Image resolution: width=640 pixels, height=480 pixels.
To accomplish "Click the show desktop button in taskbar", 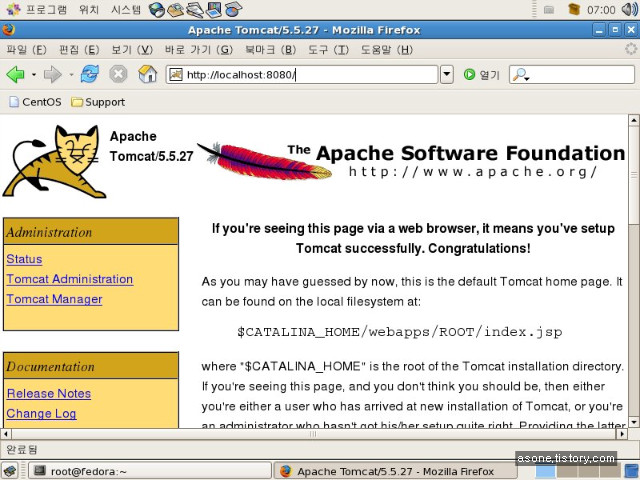I will (x=10, y=471).
